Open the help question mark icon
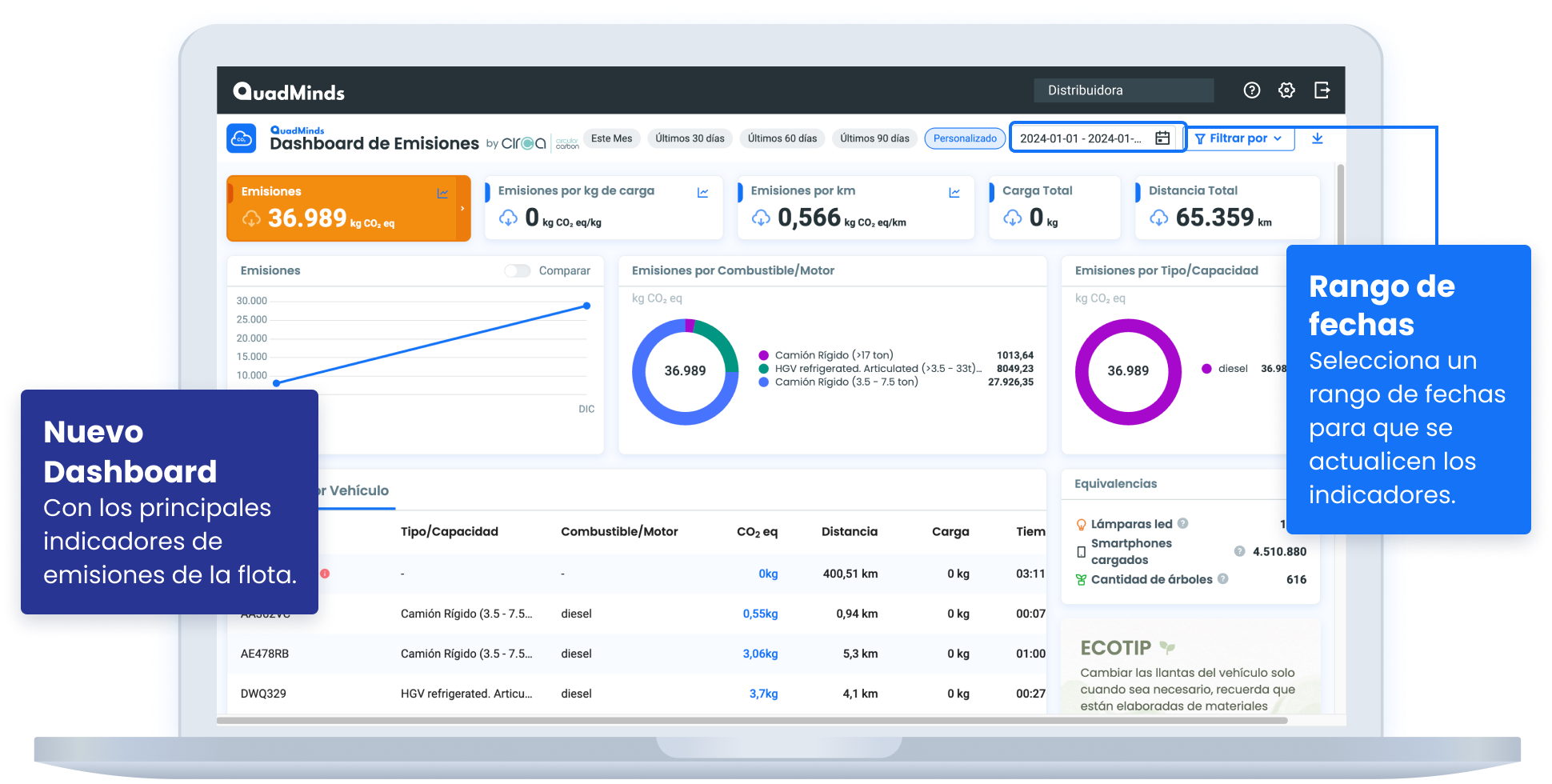This screenshot has width=1552, height=784. point(1251,90)
